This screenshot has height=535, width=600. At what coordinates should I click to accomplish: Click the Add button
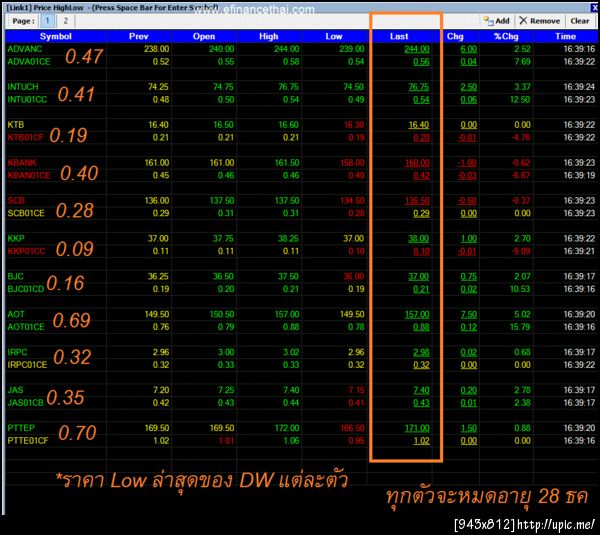pyautogui.click(x=496, y=21)
